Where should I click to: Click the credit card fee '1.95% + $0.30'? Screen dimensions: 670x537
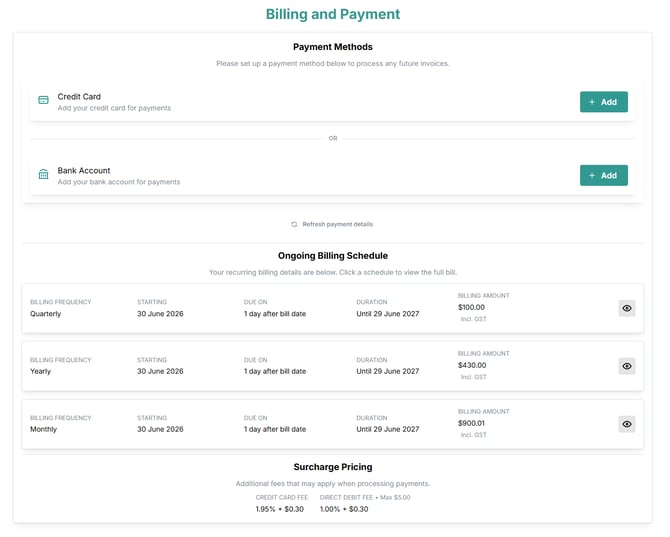coord(279,509)
